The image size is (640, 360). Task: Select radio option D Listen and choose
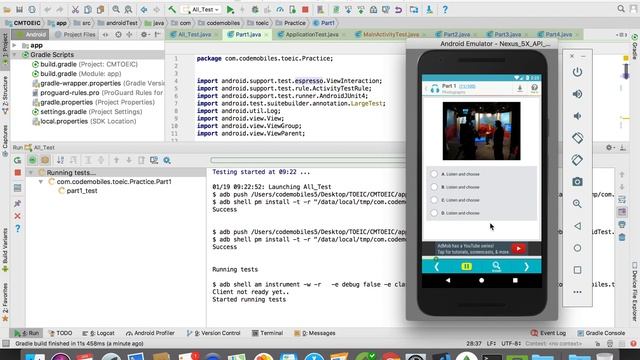[434, 213]
